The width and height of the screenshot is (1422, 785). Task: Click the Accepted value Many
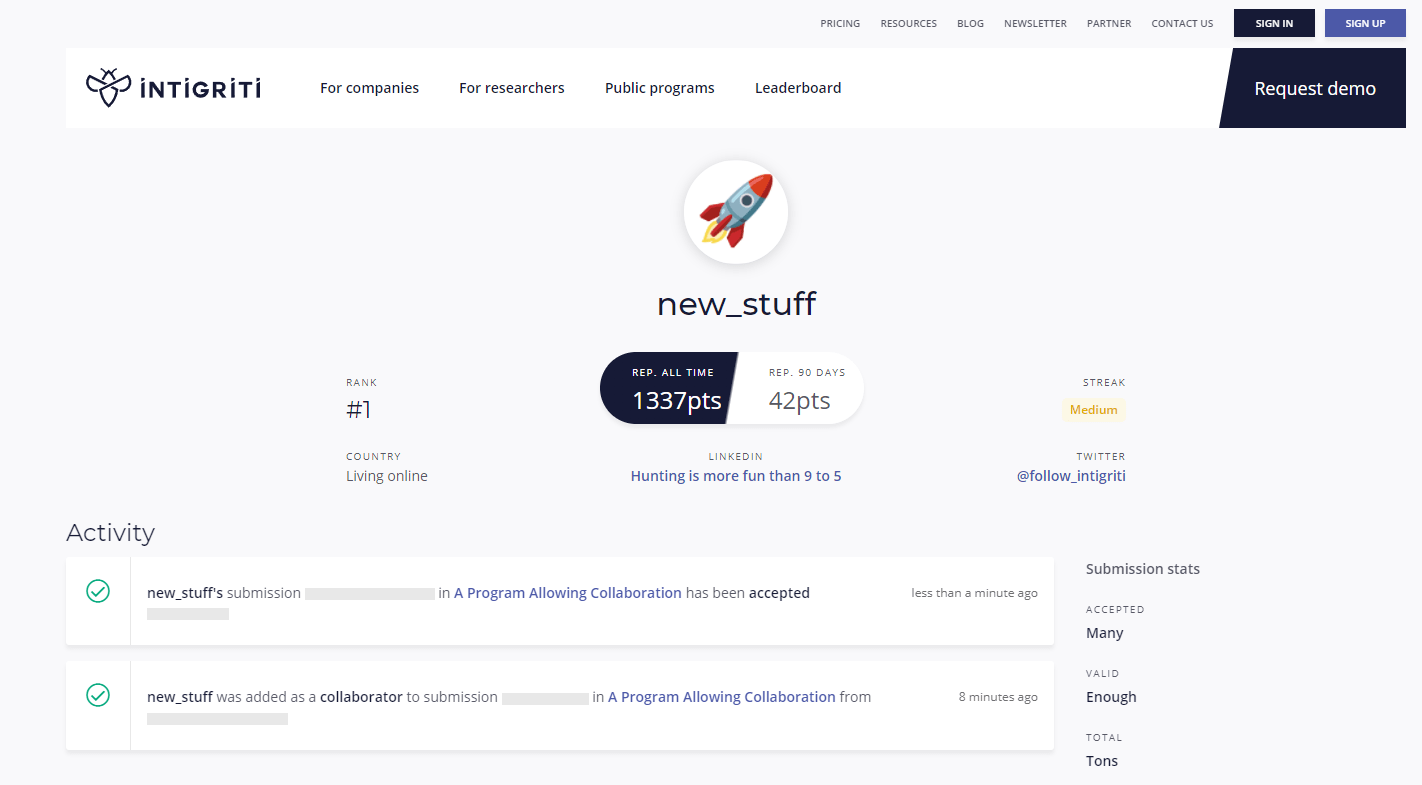[x=1105, y=633]
